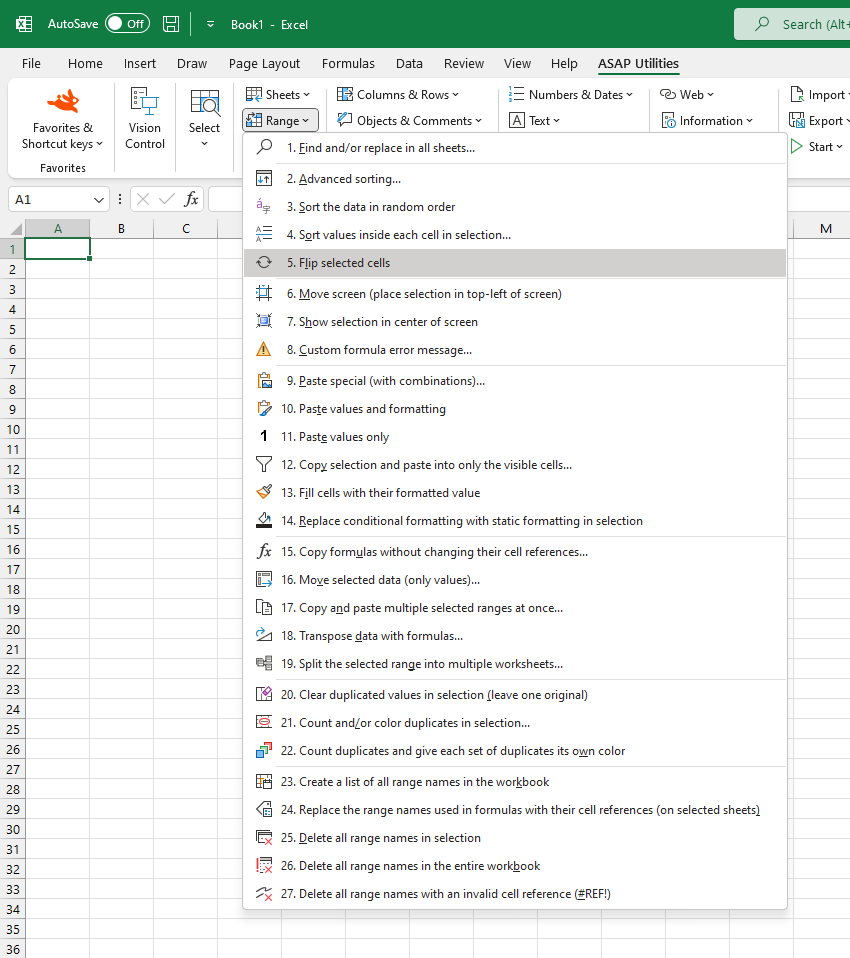Click the Flip selected cells icon
The image size is (850, 958).
[264, 263]
